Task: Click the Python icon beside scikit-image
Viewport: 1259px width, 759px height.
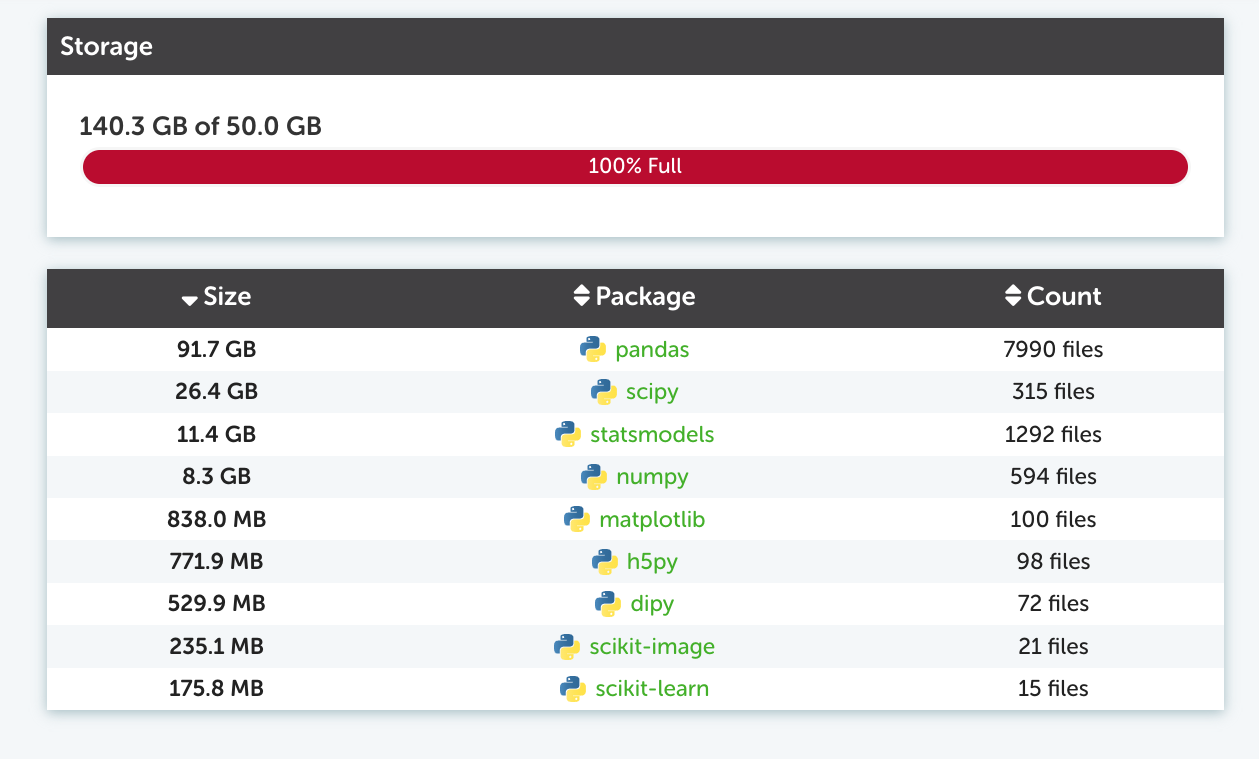Action: coord(567,646)
